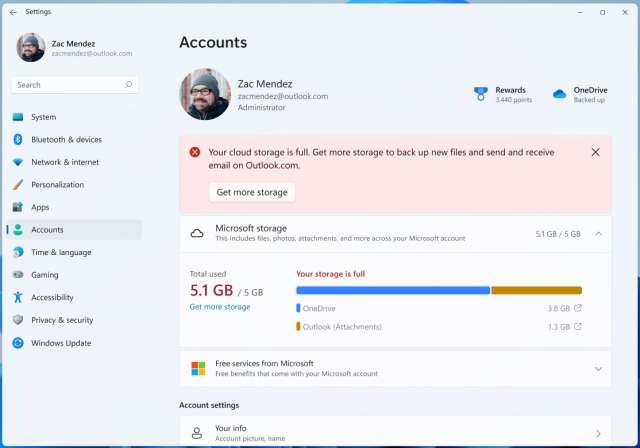This screenshot has width=640, height=448.
Task: Select the Gaming controller icon
Action: (18, 275)
